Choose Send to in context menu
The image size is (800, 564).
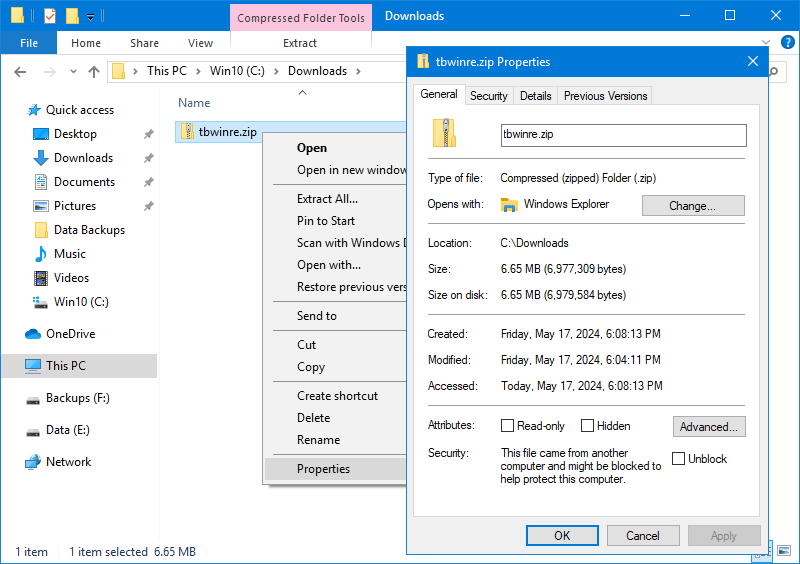[335, 316]
